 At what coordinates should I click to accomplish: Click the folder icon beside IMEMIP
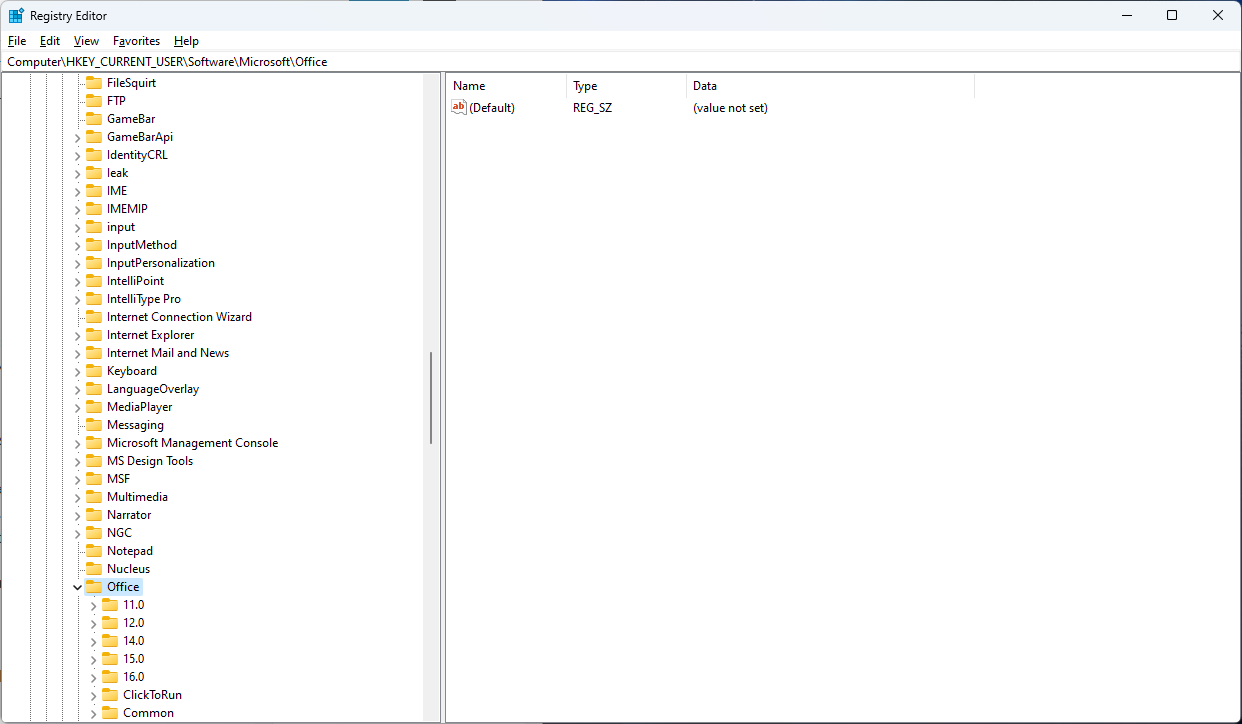[x=94, y=209]
